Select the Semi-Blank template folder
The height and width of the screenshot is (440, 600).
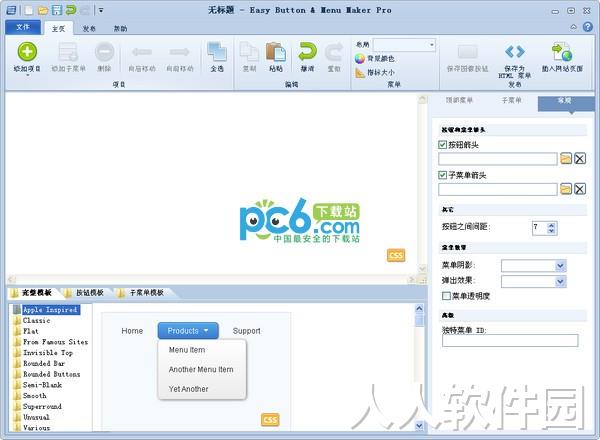[x=38, y=385]
